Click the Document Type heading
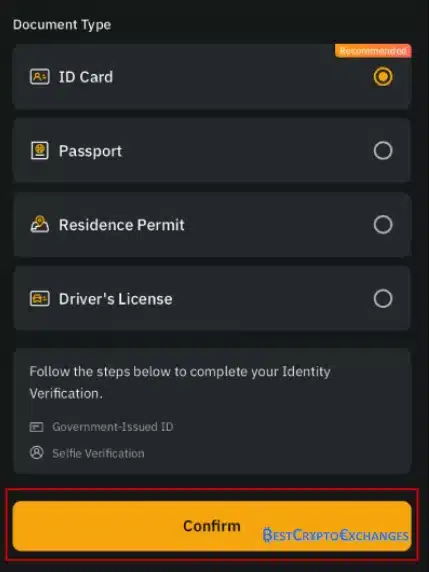This screenshot has height=572, width=429. [62, 25]
